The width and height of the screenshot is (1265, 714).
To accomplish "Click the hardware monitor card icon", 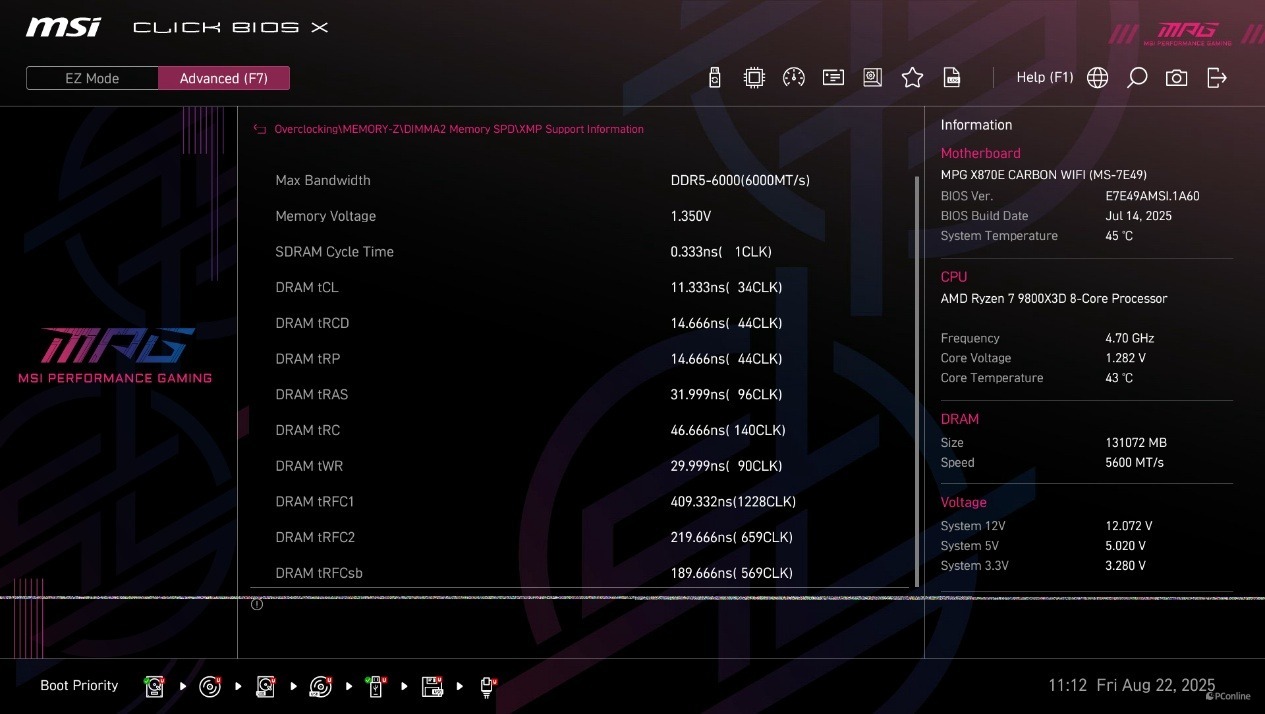I will point(833,78).
